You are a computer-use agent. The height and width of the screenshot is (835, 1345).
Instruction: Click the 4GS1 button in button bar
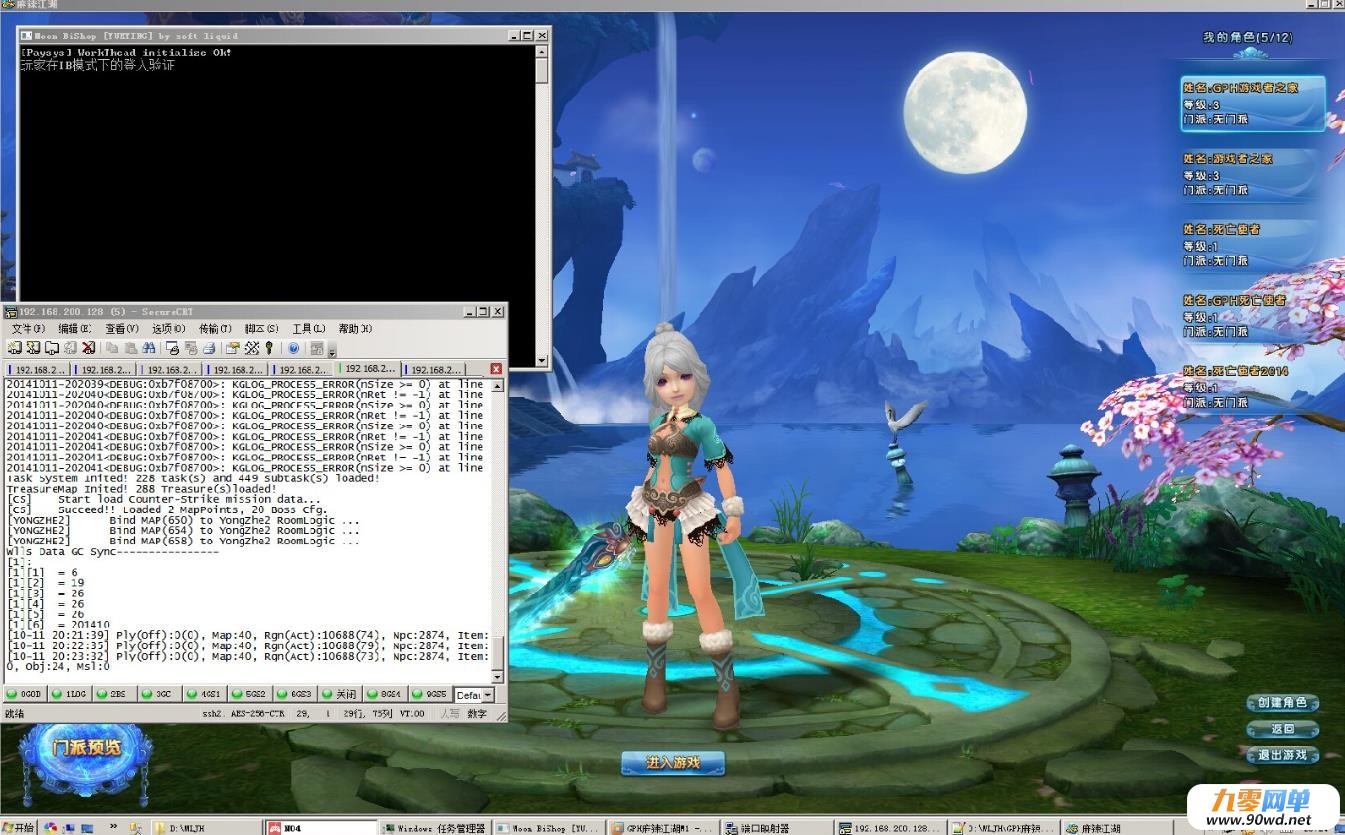205,694
